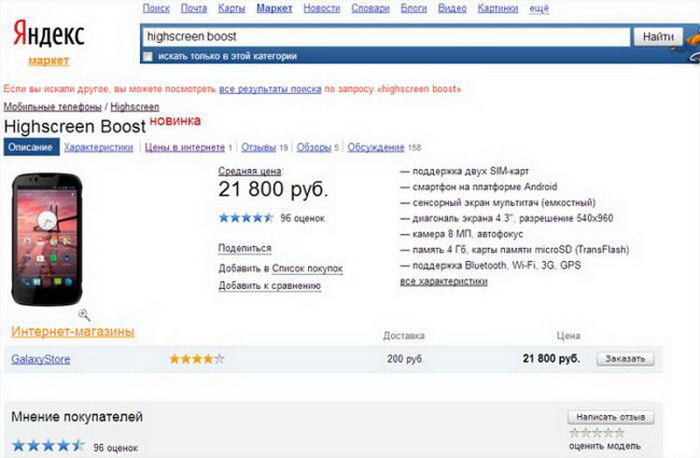The image size is (700, 458).
Task: Open 'все характеристики' link
Action: [443, 282]
